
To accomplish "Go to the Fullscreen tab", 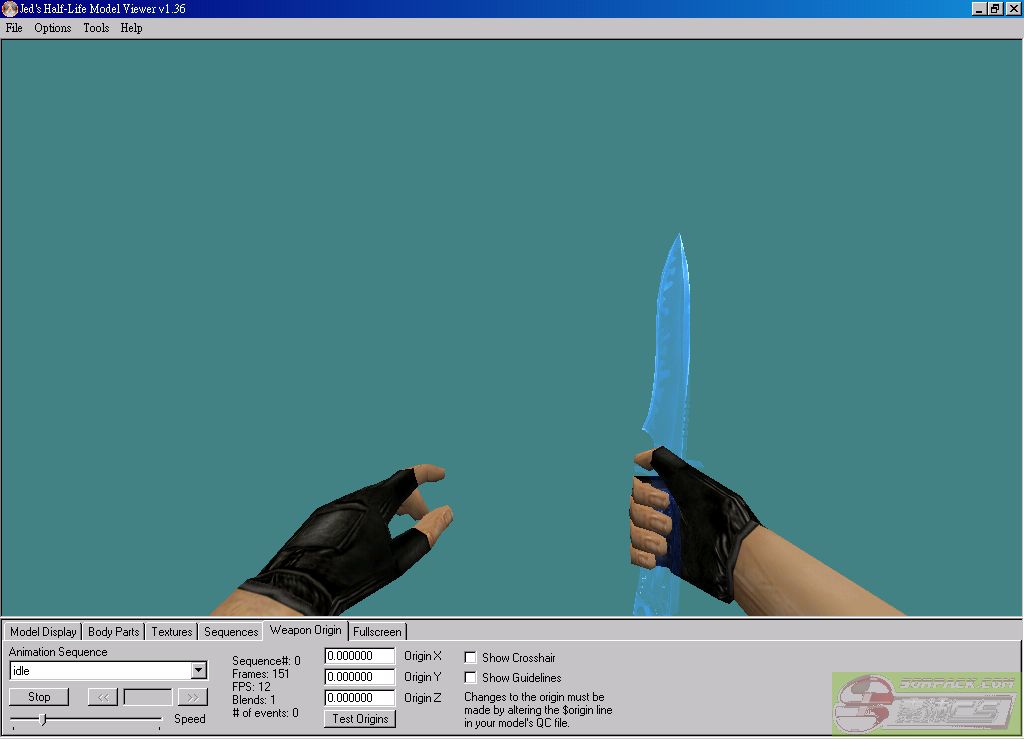I will (377, 632).
